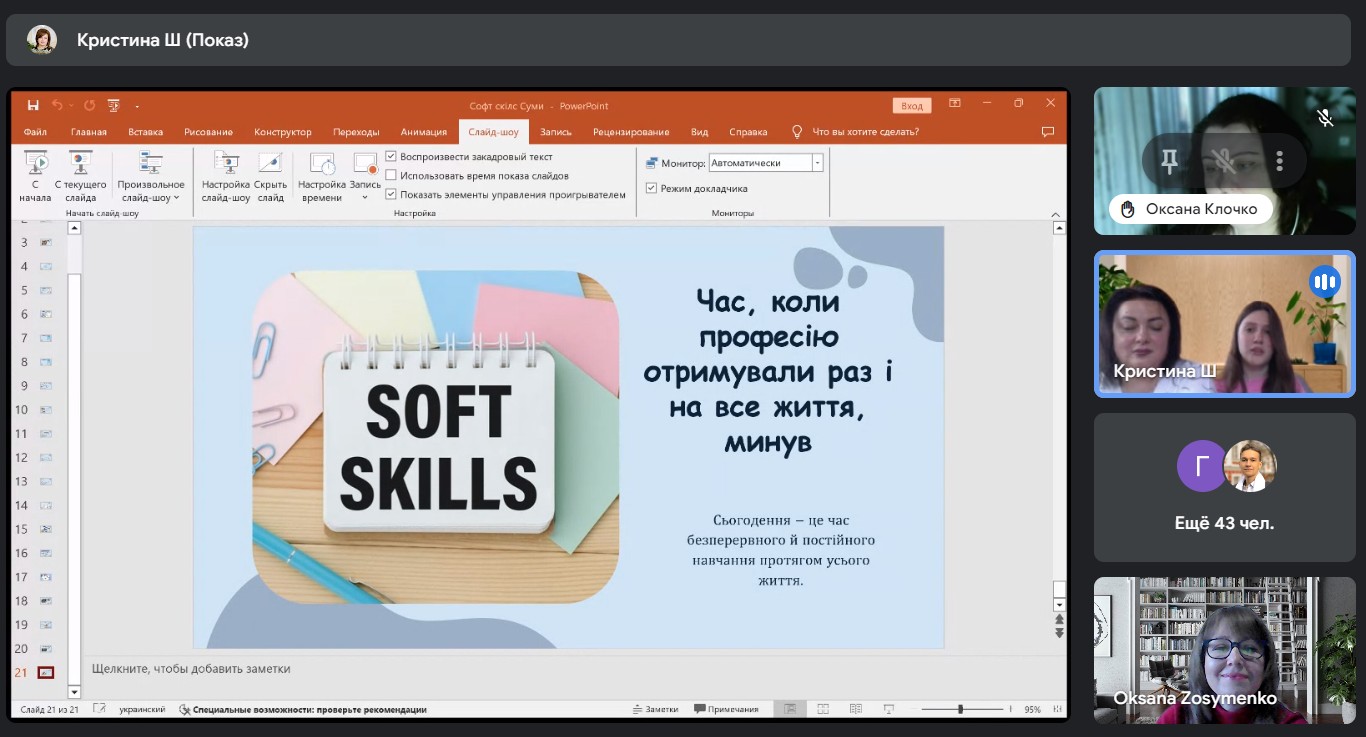The width and height of the screenshot is (1366, 737).
Task: Click the Вход sign-in button
Action: point(911,106)
